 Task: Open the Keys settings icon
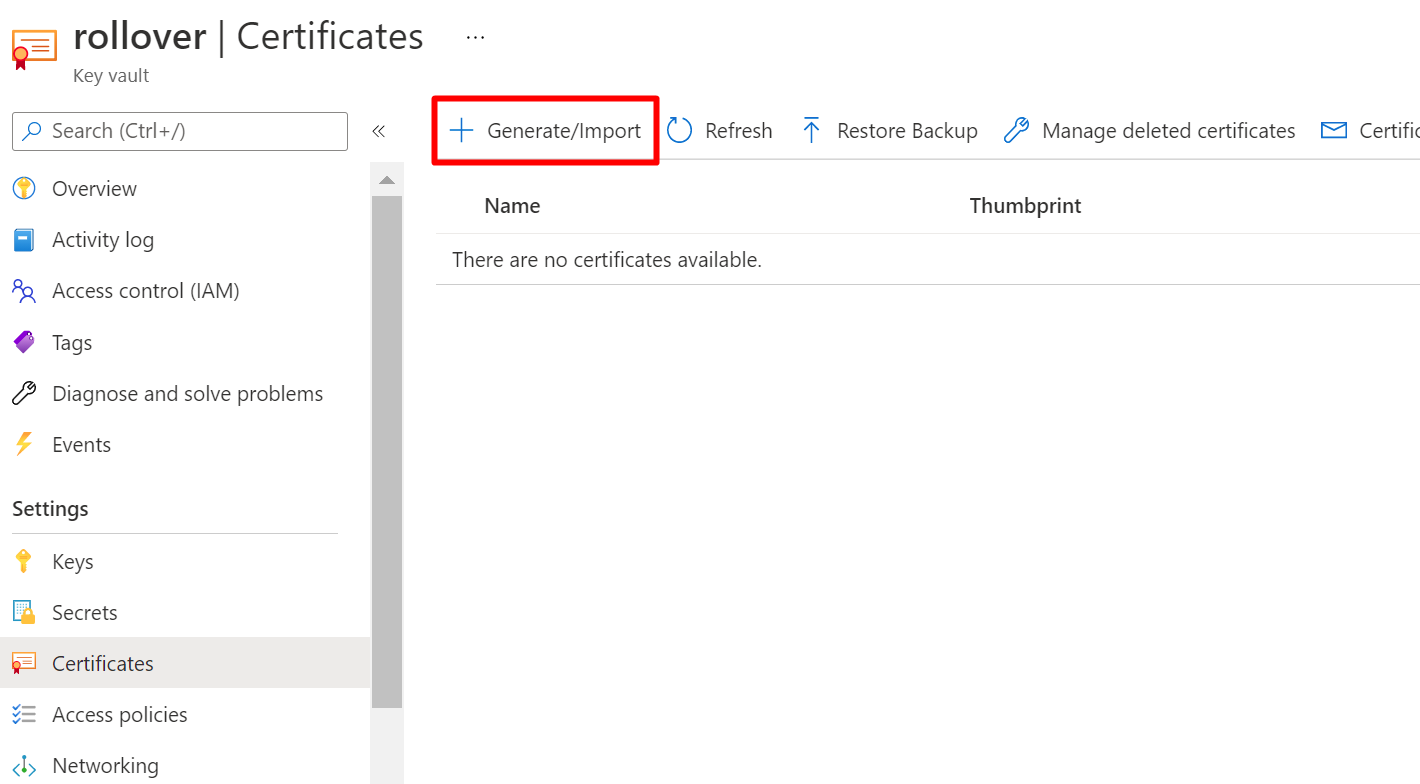pos(23,561)
